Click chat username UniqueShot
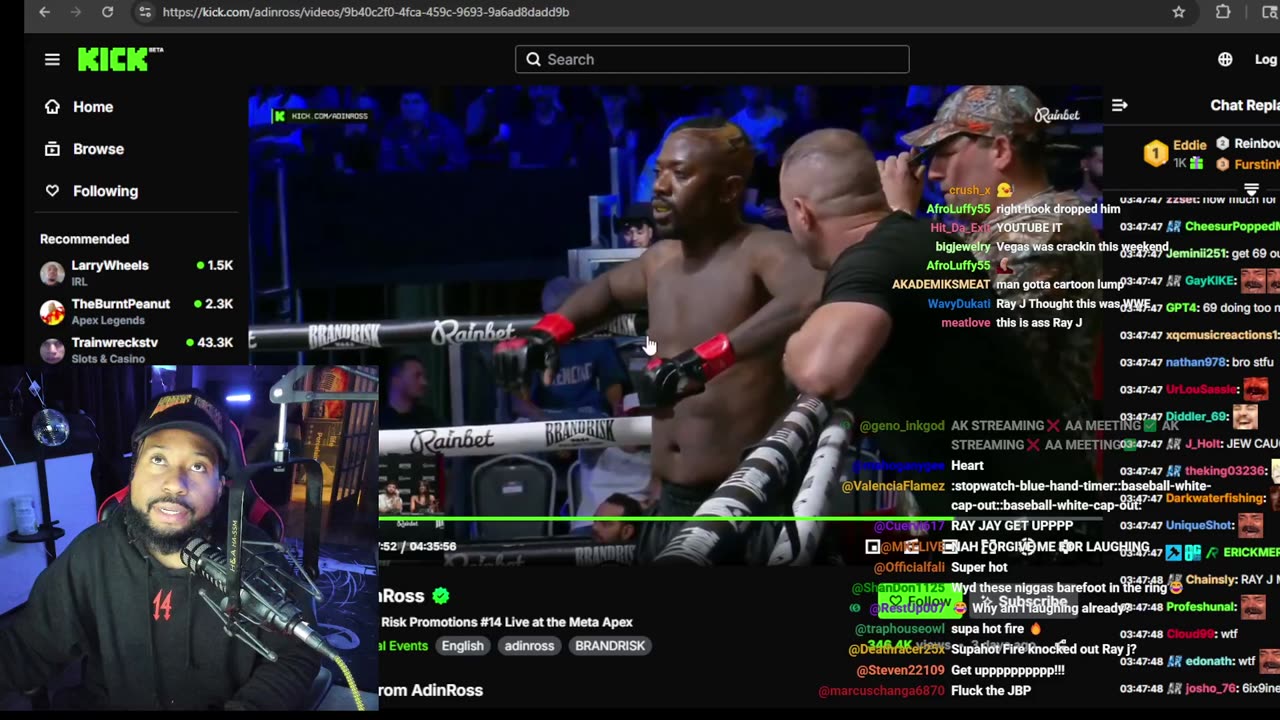 [1200, 525]
